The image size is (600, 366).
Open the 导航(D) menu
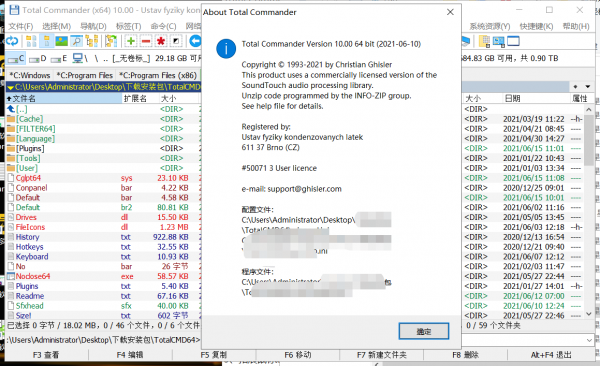coord(93,26)
